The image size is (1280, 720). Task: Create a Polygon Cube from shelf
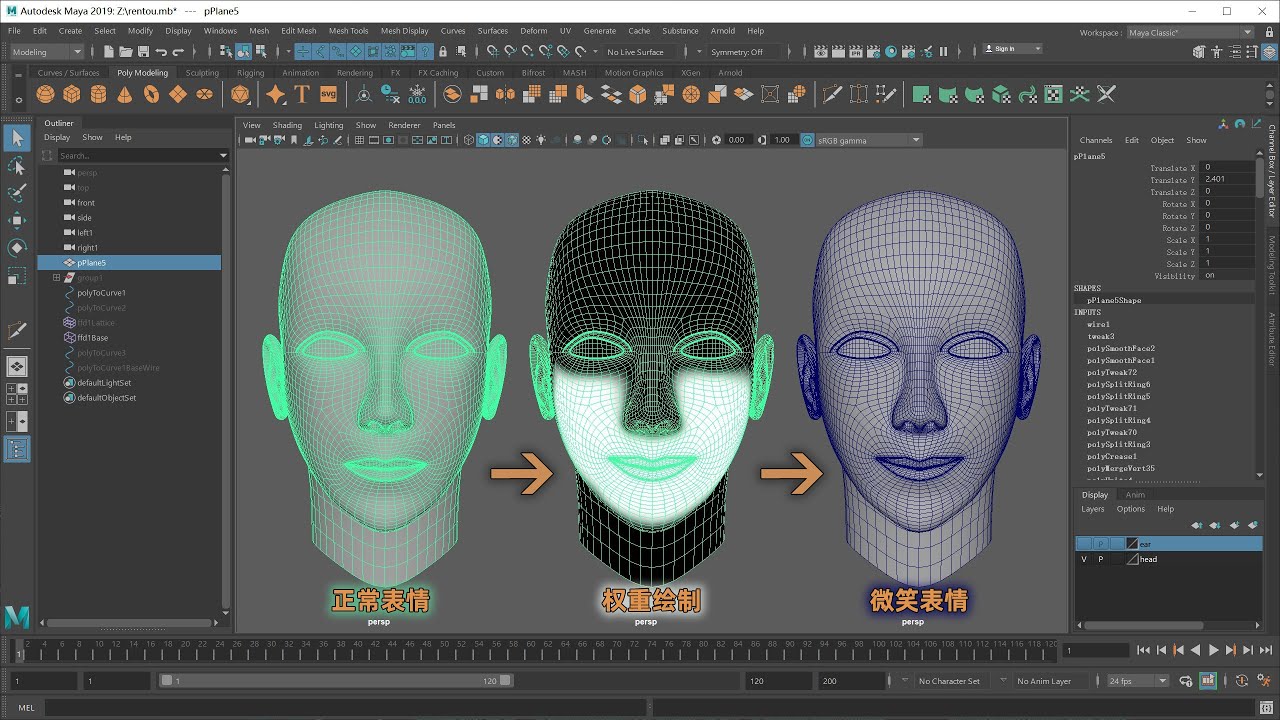tap(72, 94)
